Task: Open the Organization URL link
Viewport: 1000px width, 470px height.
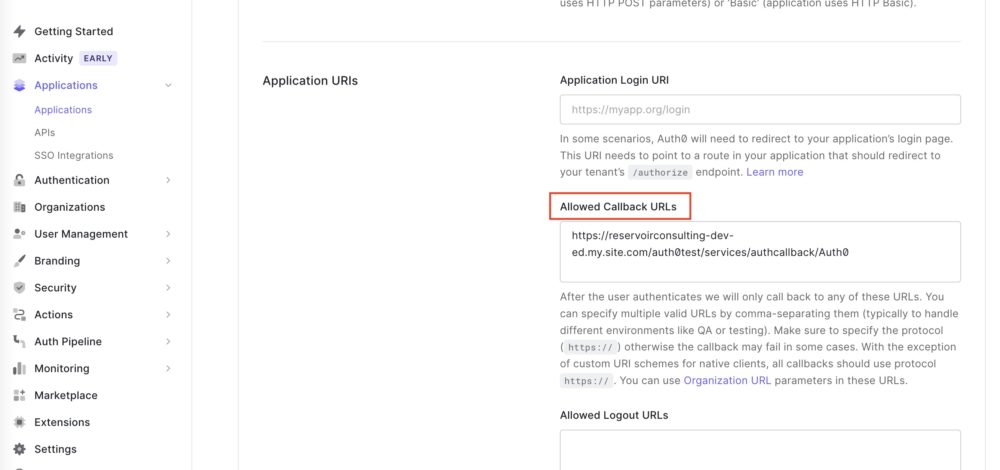Action: pos(727,381)
